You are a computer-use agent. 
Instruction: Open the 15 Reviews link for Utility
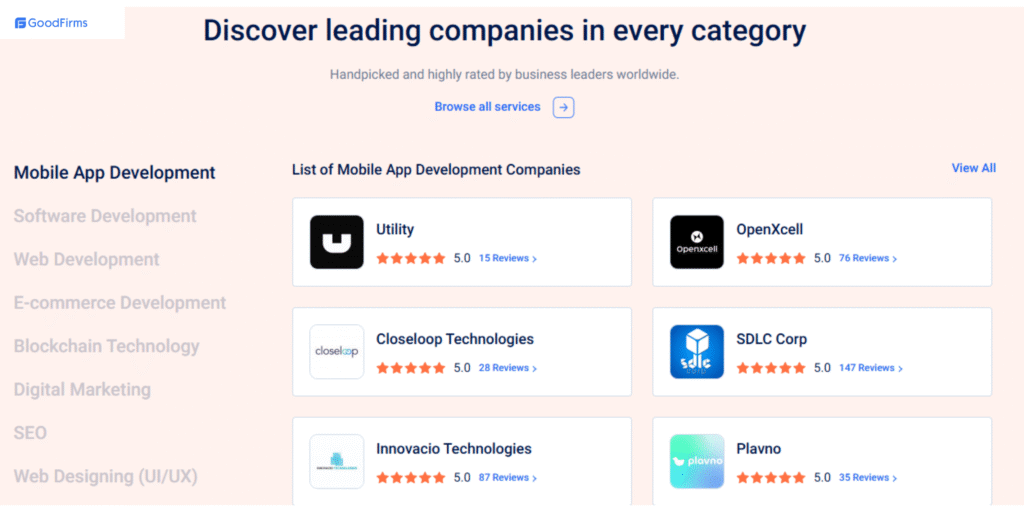[x=507, y=258]
